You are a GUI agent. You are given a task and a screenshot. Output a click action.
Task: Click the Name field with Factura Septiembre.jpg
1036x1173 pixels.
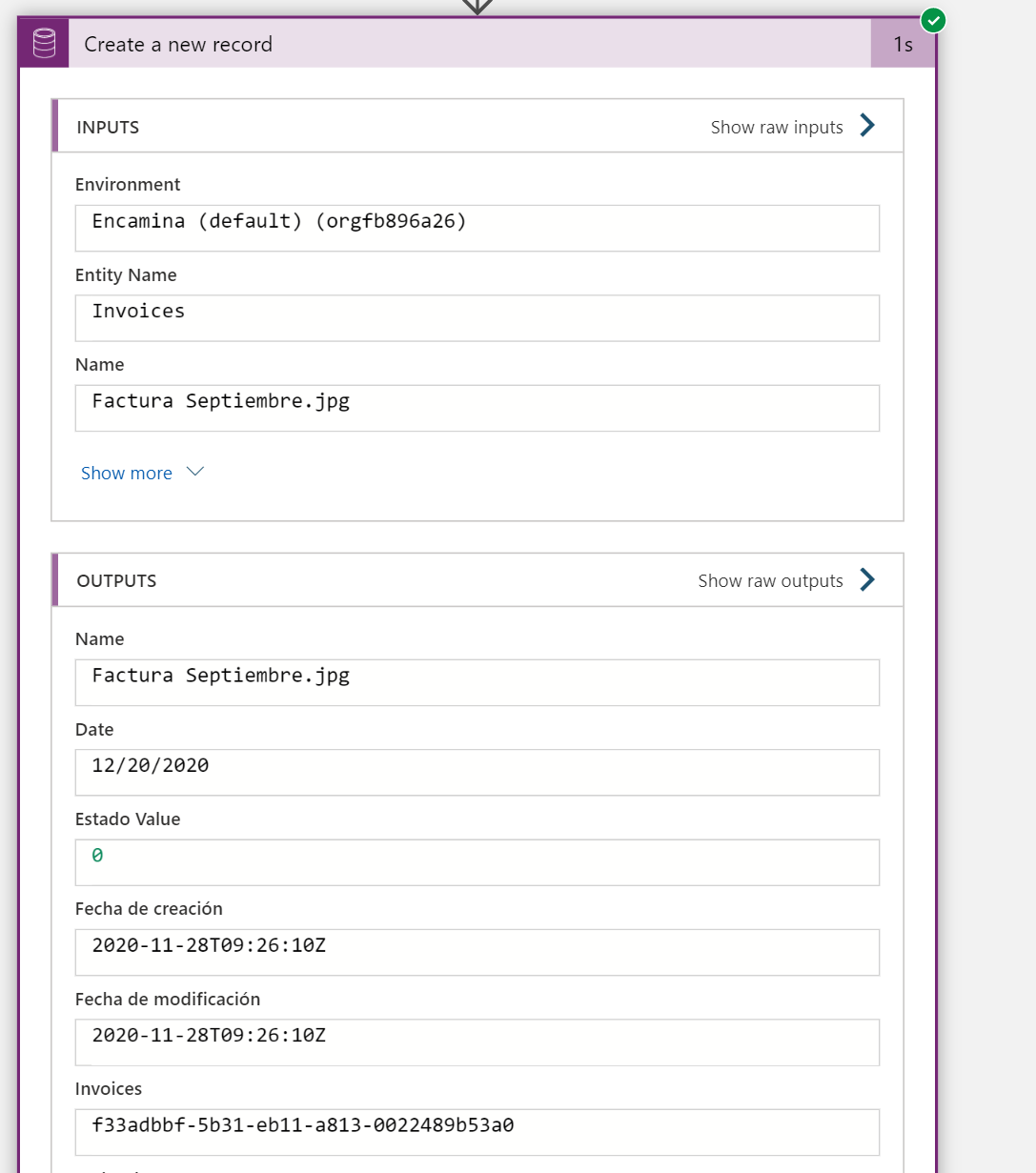(477, 408)
